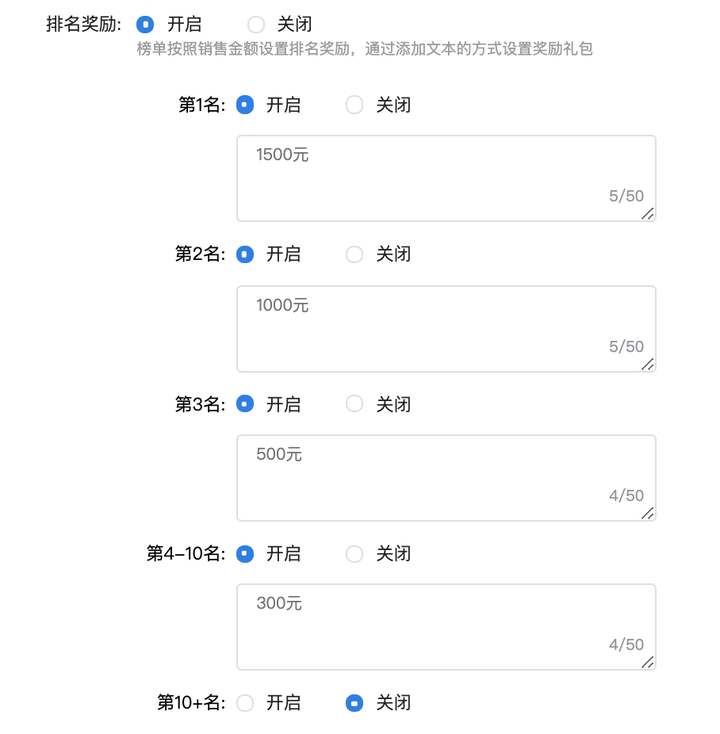Enable 开启 for 第10+名 reward
720x734 pixels.
[245, 703]
